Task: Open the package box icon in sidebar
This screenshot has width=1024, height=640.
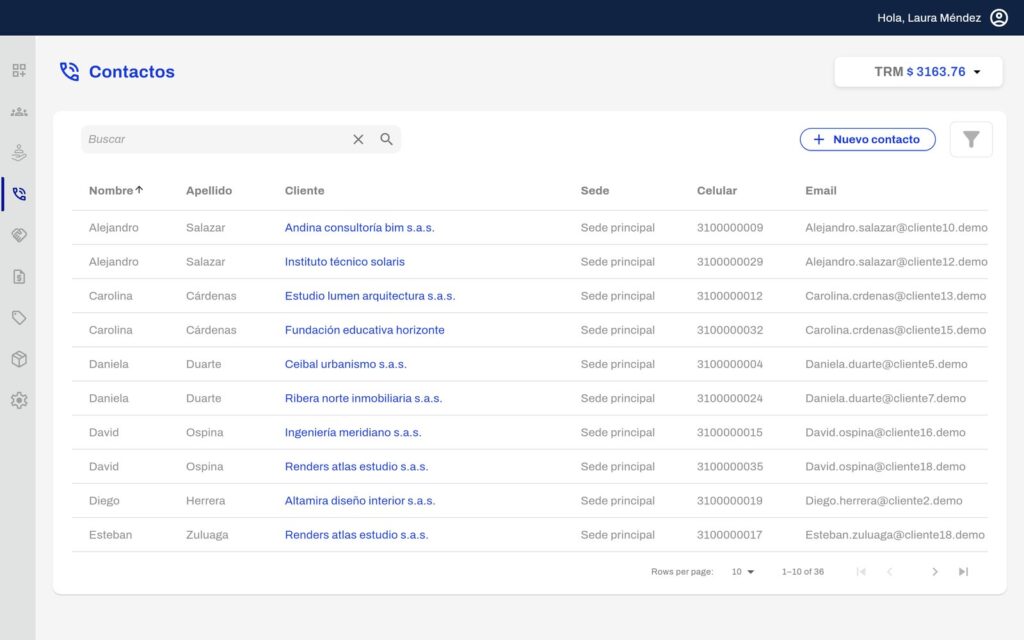Action: click(x=19, y=359)
